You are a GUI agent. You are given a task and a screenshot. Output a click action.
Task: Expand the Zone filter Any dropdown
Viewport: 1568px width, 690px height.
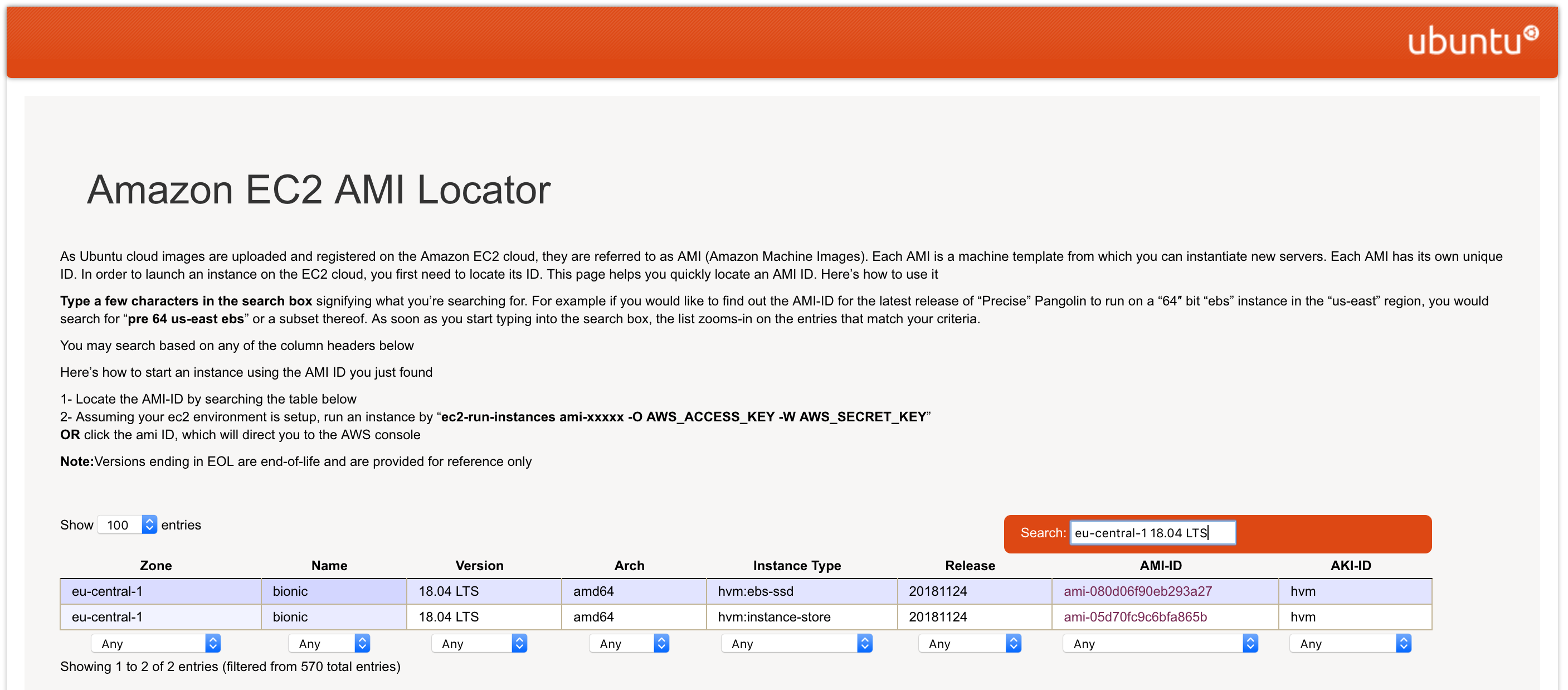coord(156,643)
